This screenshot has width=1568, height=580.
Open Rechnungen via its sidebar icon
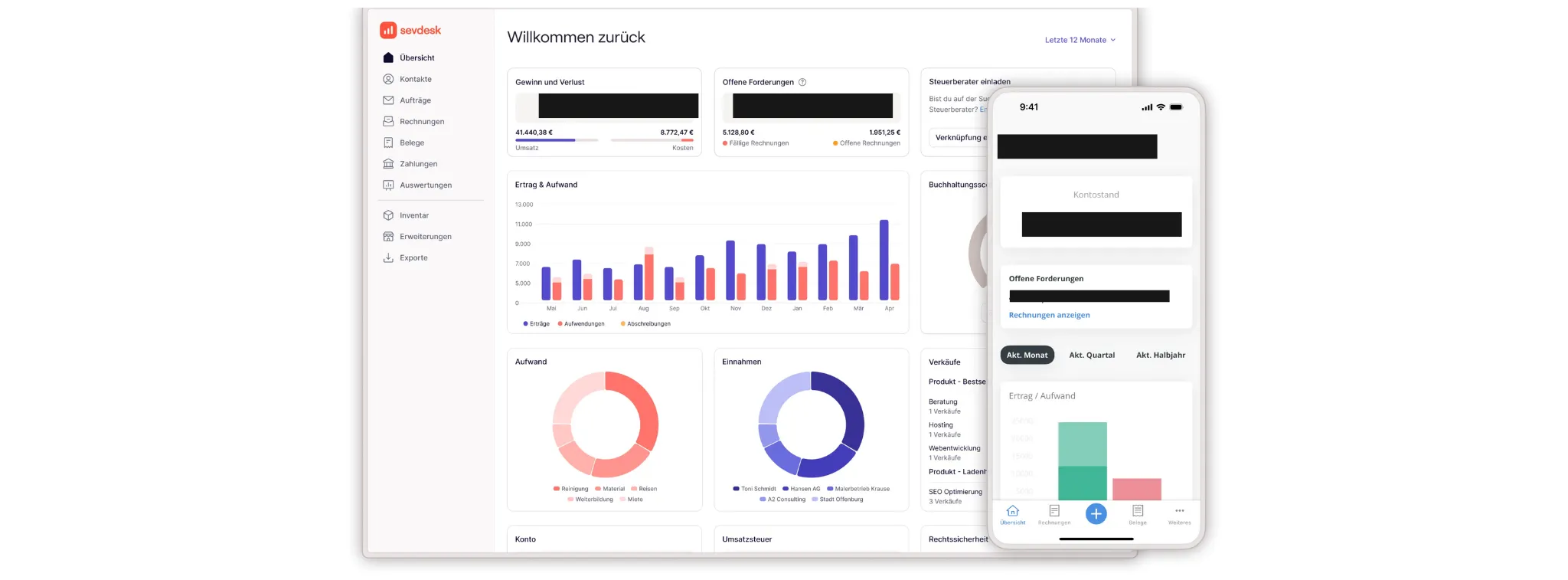click(388, 121)
